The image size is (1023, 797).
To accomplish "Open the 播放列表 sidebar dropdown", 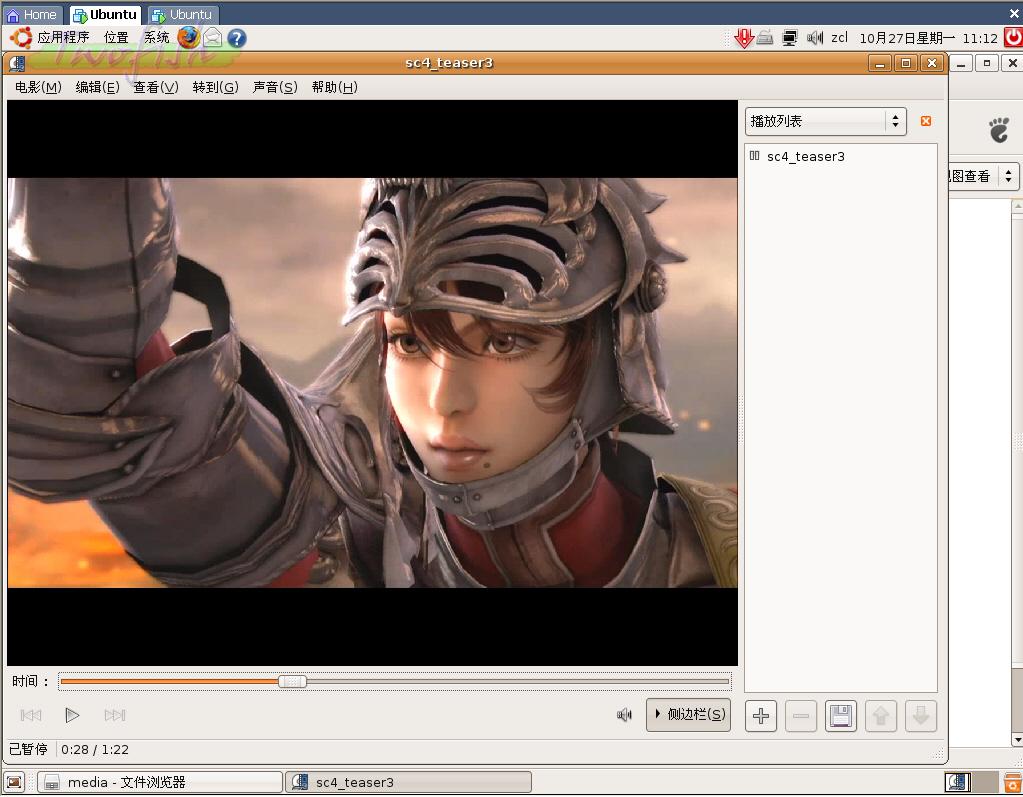I will [x=825, y=121].
